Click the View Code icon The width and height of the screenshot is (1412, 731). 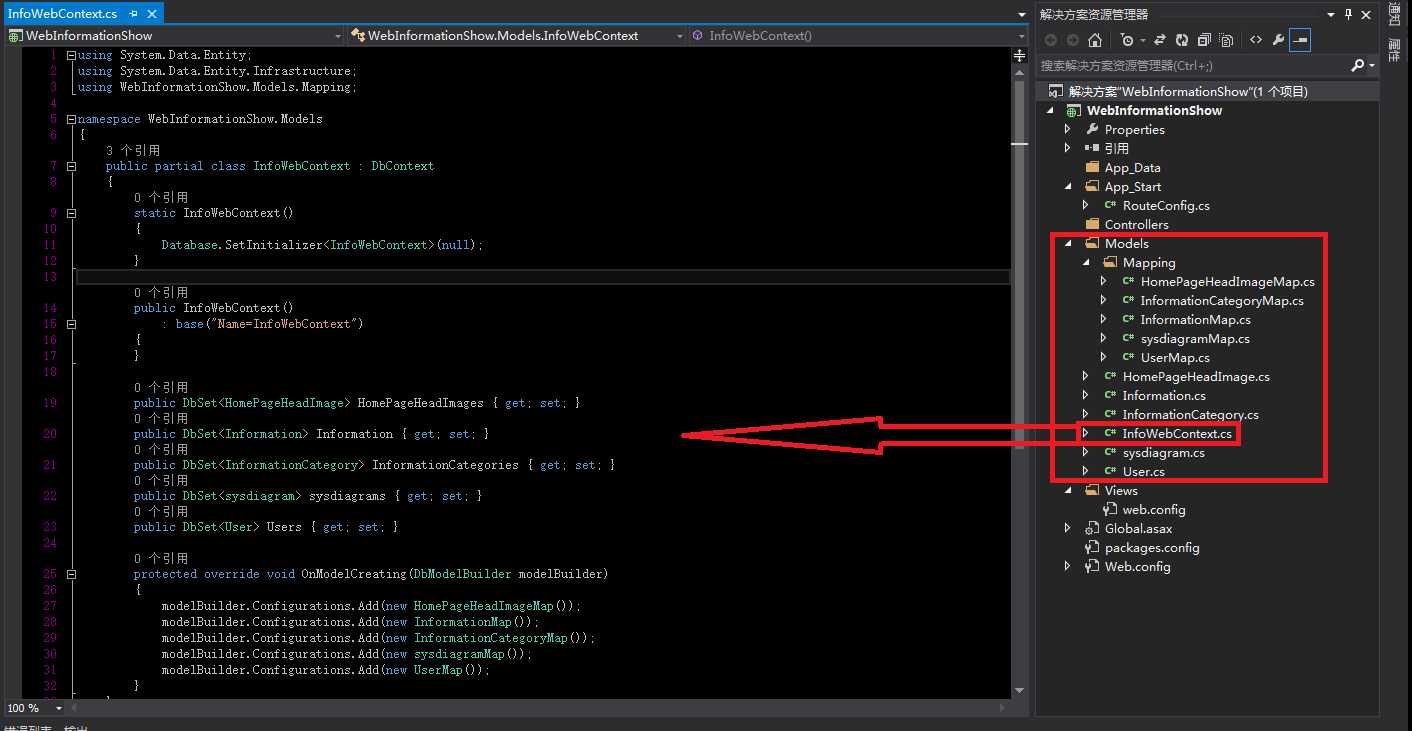(1255, 40)
